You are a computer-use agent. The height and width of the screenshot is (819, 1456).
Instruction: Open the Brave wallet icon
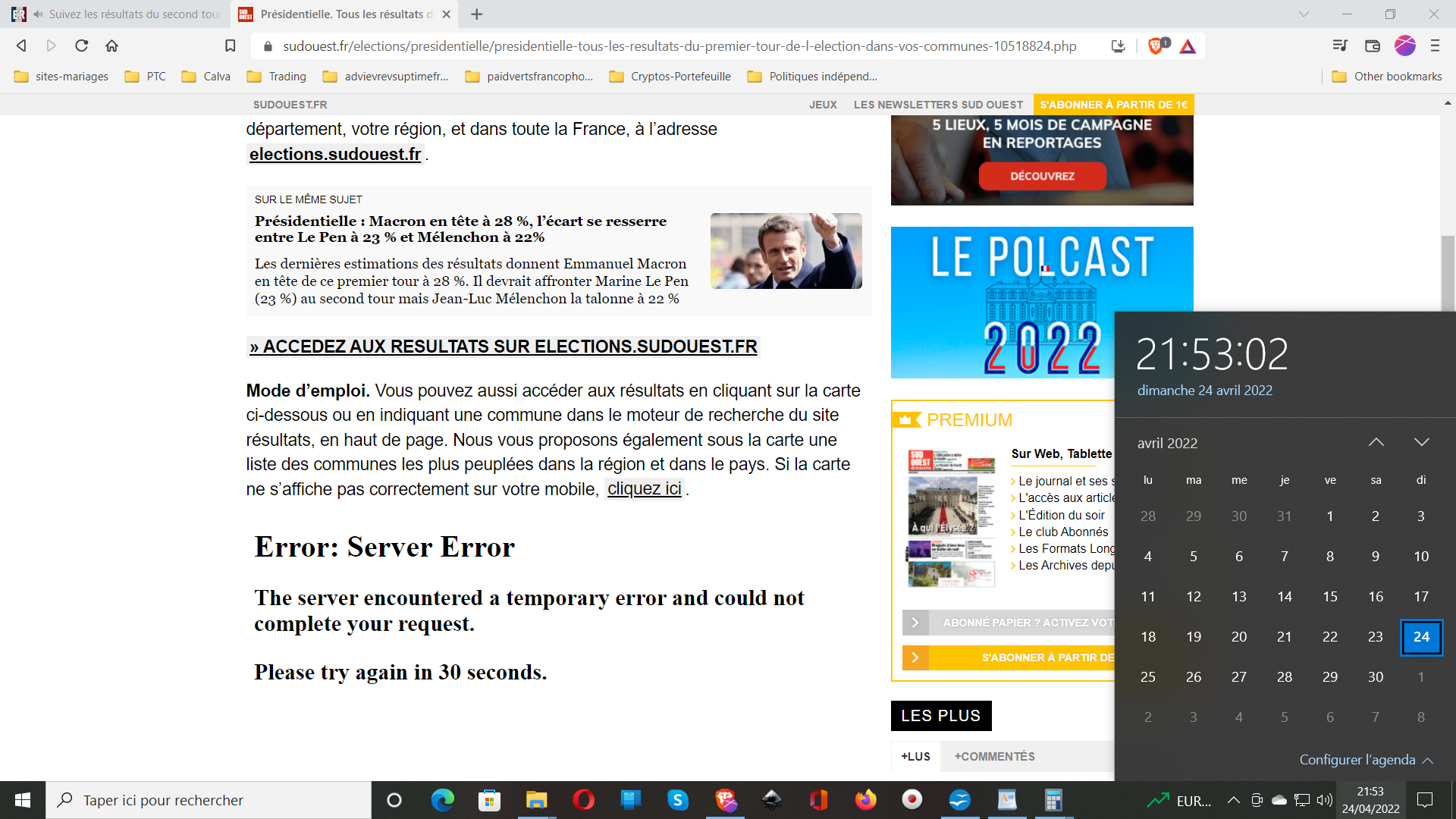point(1372,46)
